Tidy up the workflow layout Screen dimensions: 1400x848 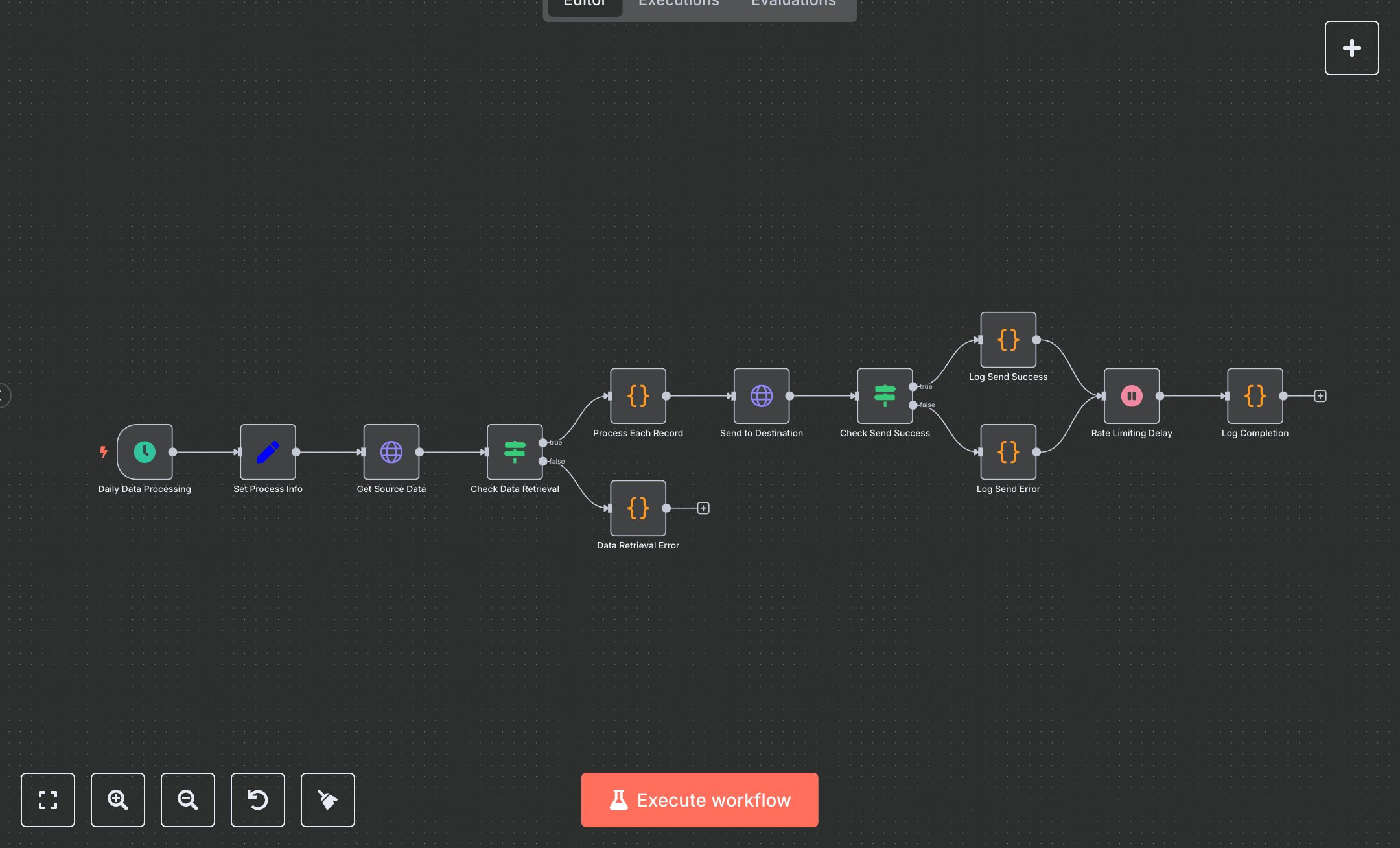(327, 800)
